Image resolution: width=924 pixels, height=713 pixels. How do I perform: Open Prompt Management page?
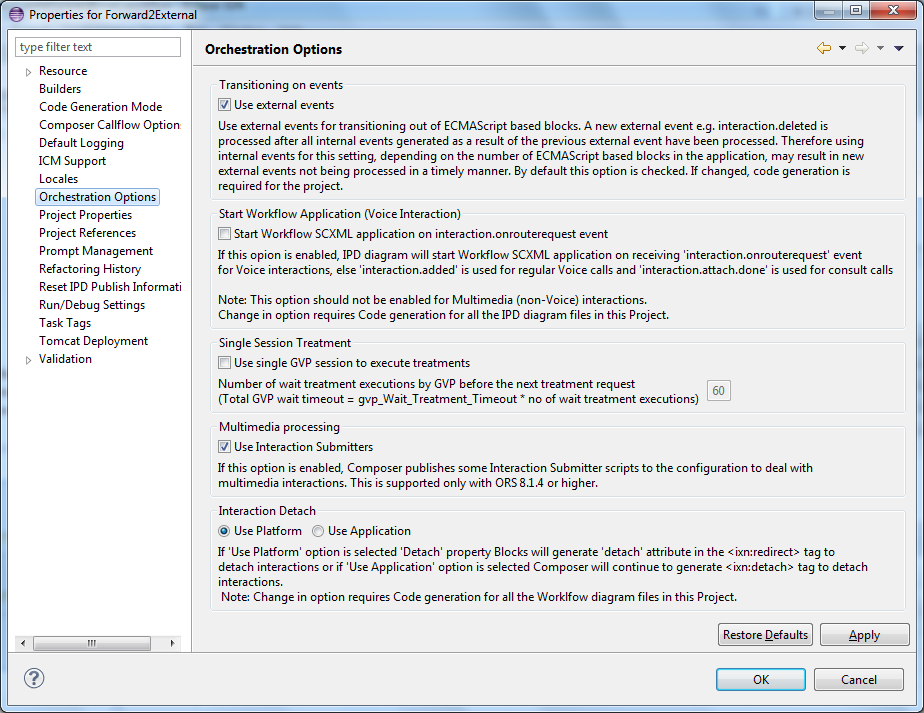[96, 250]
